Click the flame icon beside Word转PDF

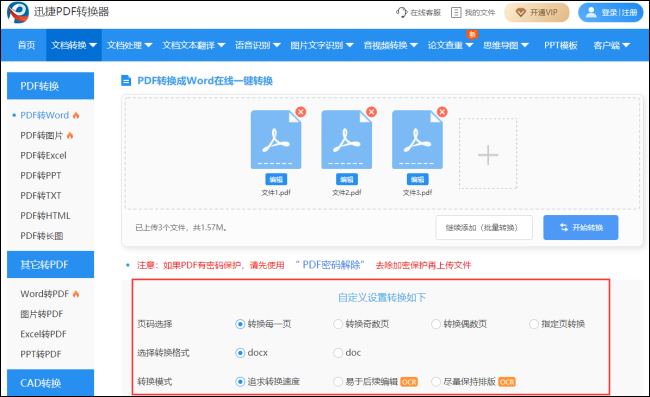(76, 294)
